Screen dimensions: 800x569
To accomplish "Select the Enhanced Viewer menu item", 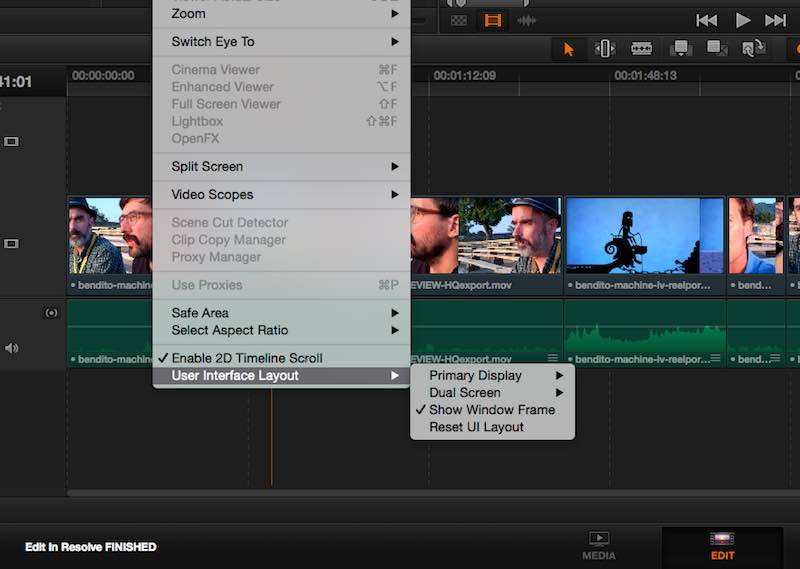I will pos(282,87).
